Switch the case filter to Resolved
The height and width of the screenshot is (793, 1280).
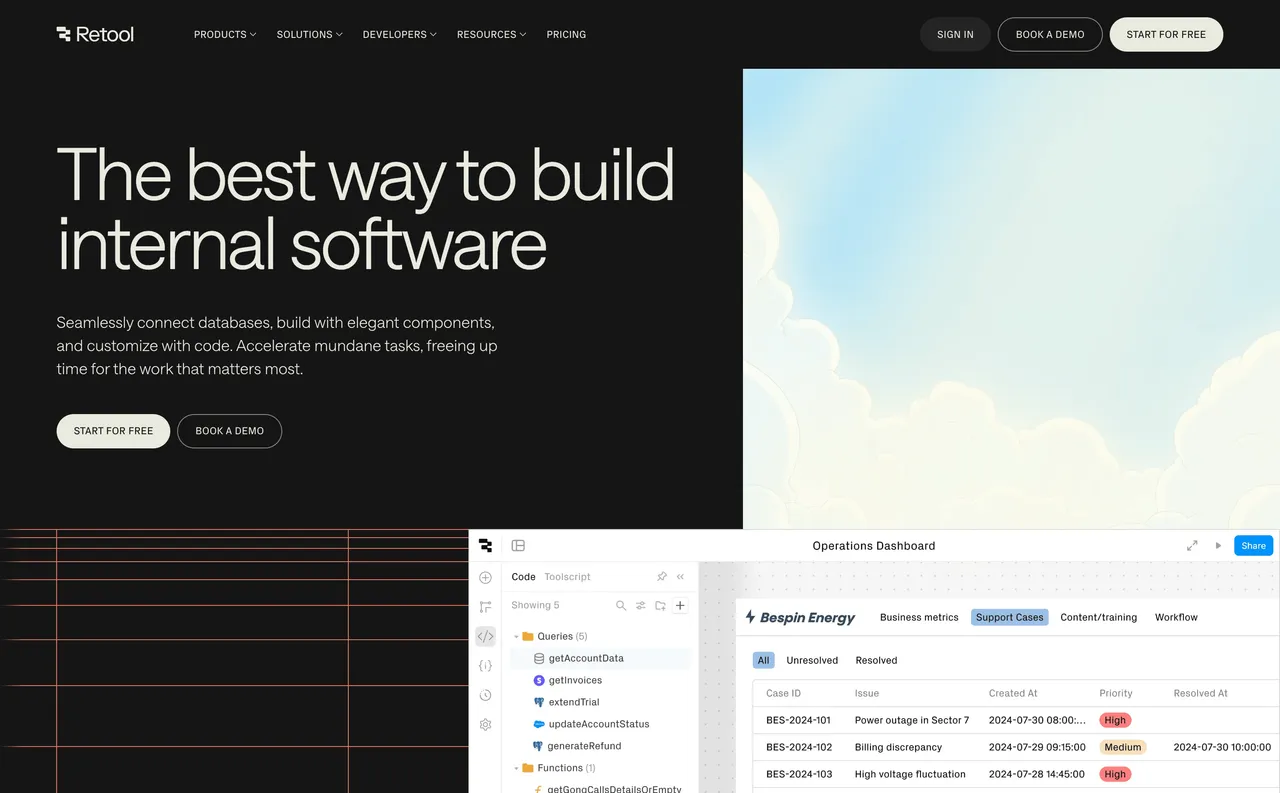coord(876,660)
